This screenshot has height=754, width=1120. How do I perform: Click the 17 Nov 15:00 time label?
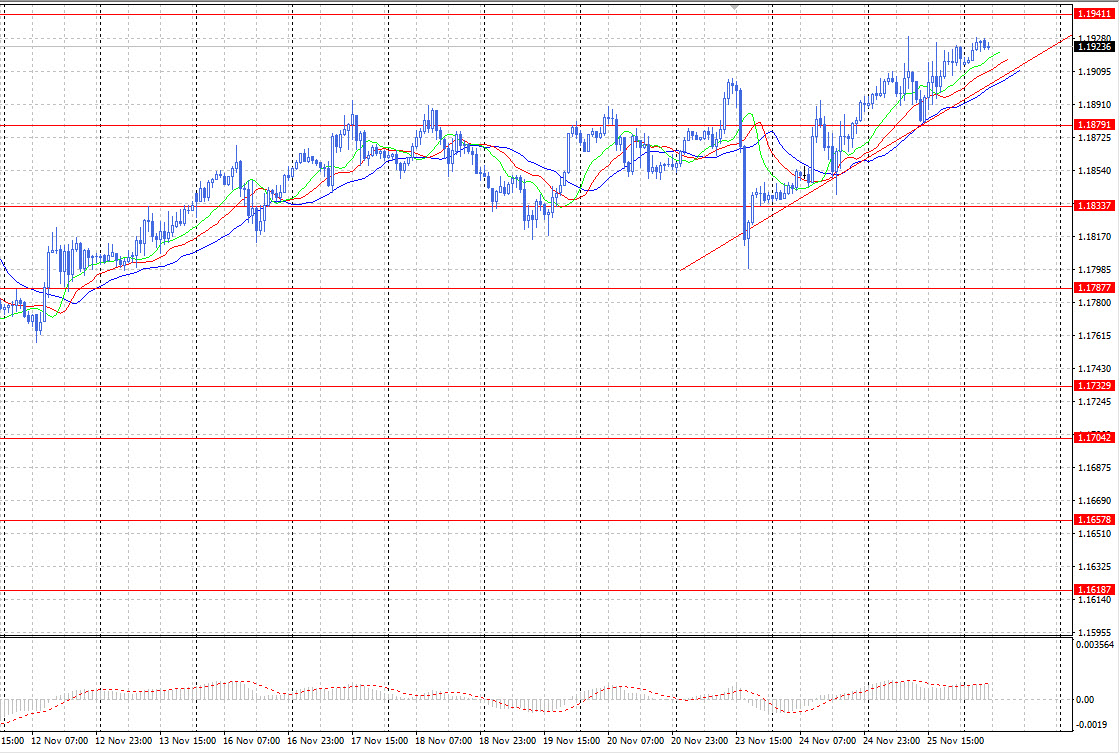coord(379,741)
